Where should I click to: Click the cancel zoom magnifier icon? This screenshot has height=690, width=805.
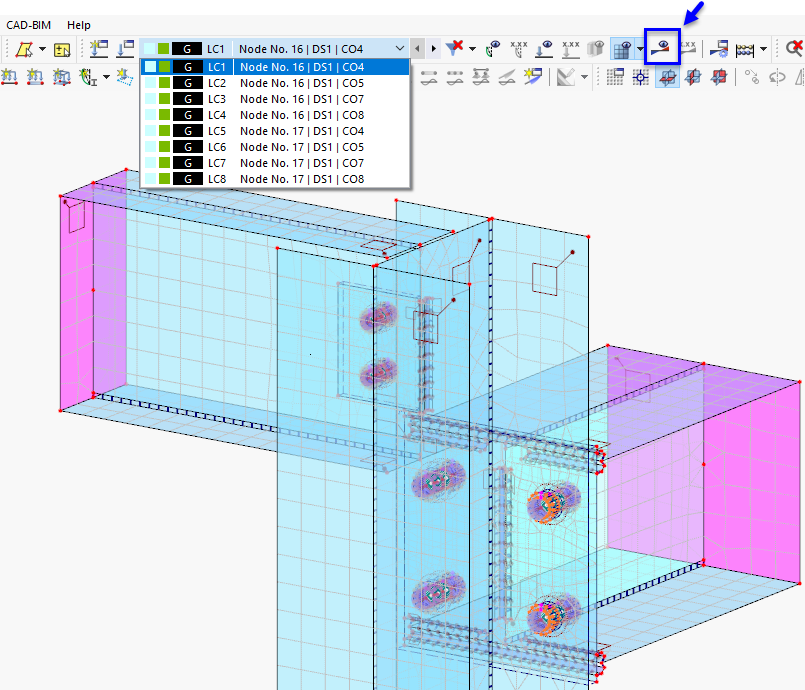tap(792, 47)
